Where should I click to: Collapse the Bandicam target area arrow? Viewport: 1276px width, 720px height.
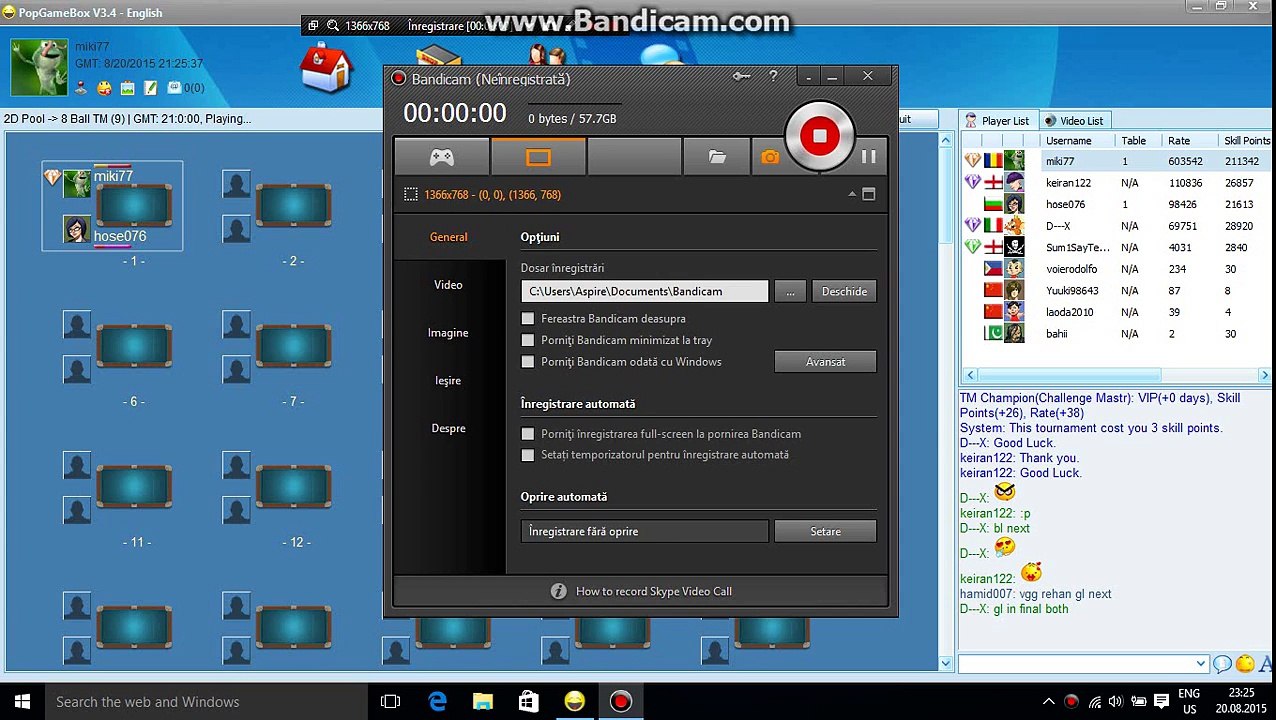coord(852,195)
